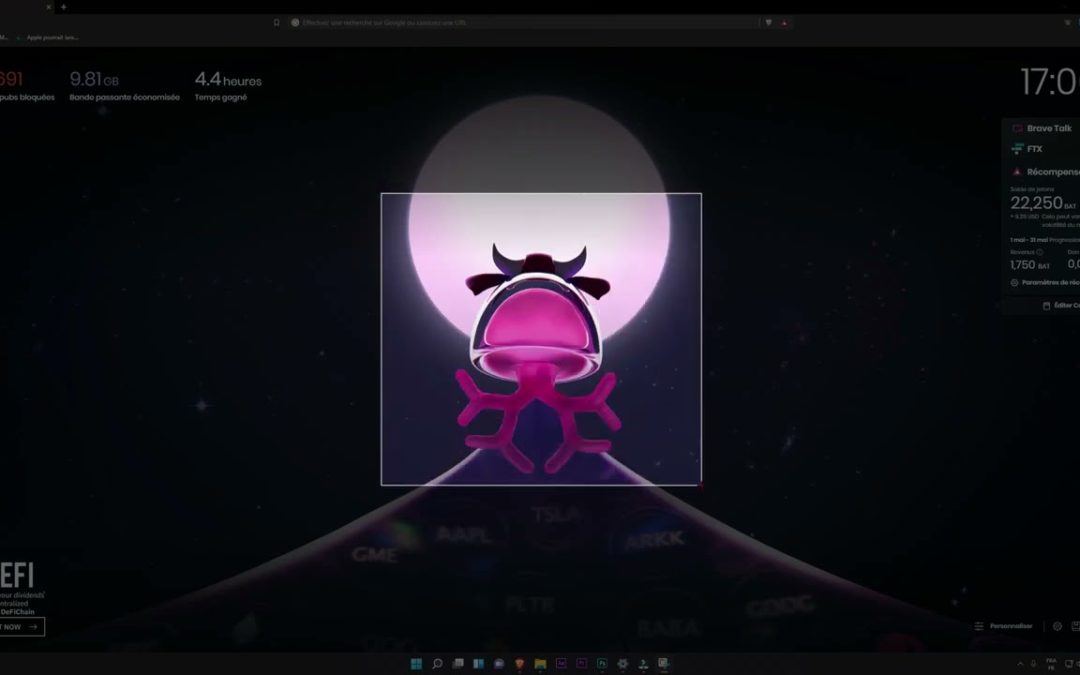Open Widgets from the taskbar
The image size is (1080, 675).
click(479, 663)
